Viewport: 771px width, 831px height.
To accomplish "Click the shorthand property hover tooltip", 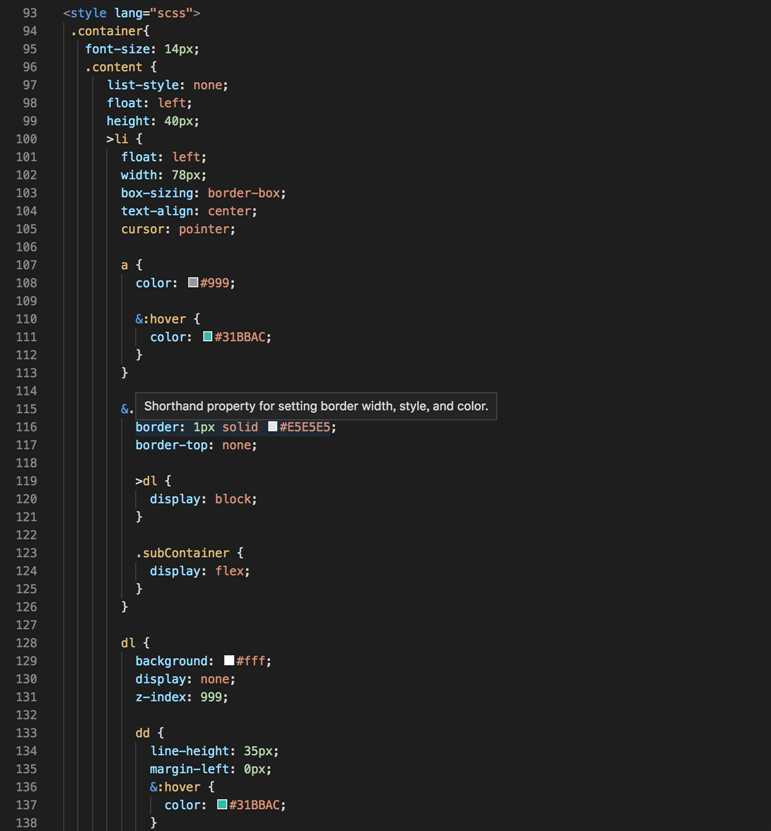I will (x=316, y=407).
